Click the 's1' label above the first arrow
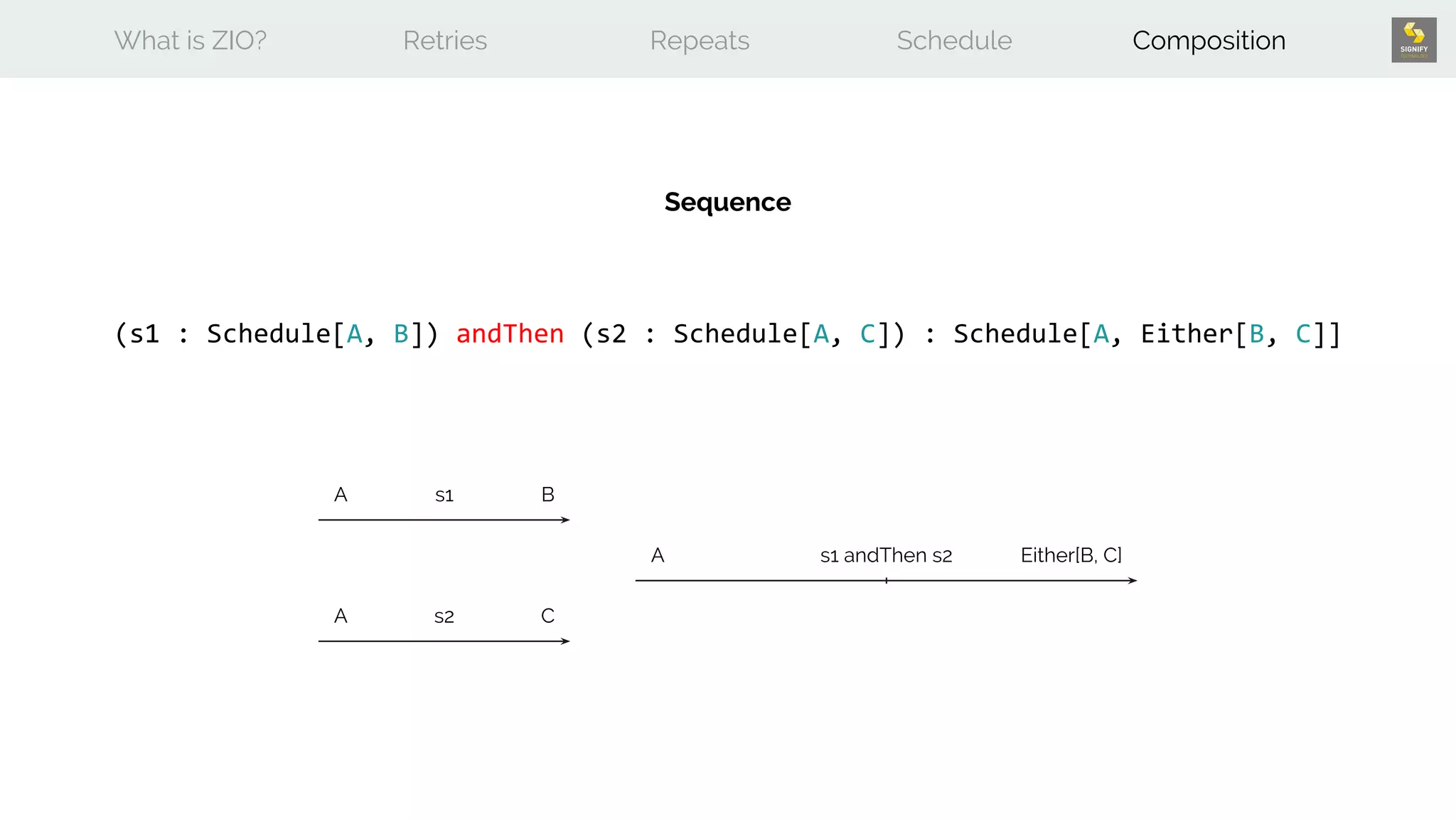This screenshot has width=1456, height=819. tap(444, 496)
